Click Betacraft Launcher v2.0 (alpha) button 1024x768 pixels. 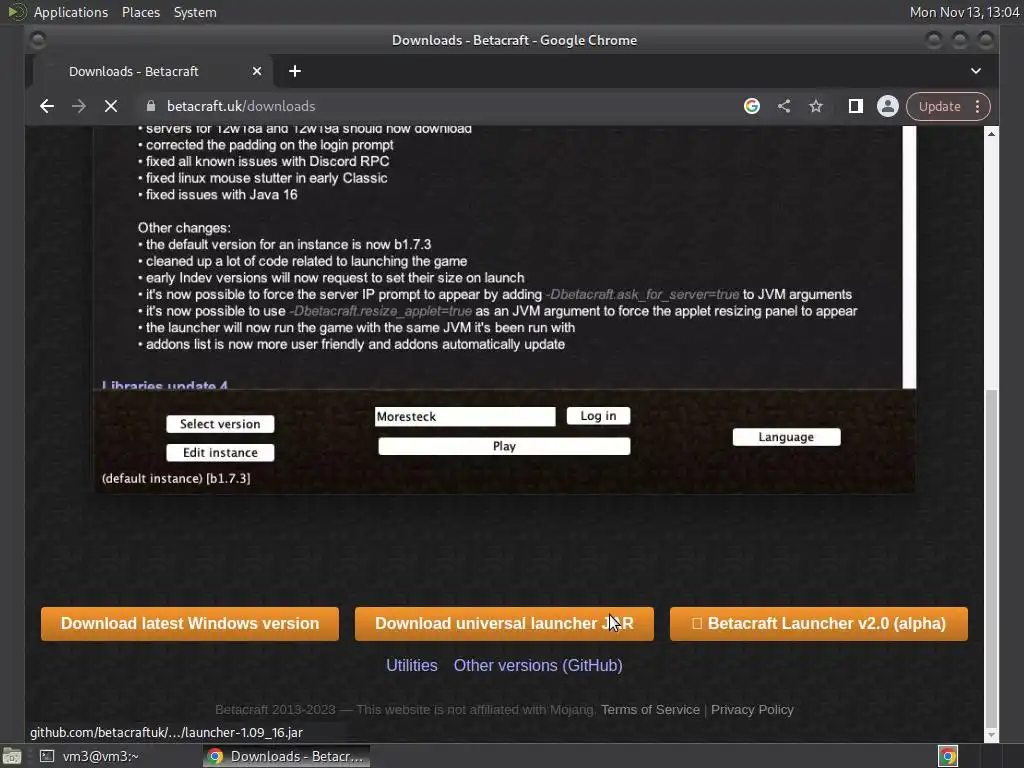click(819, 624)
